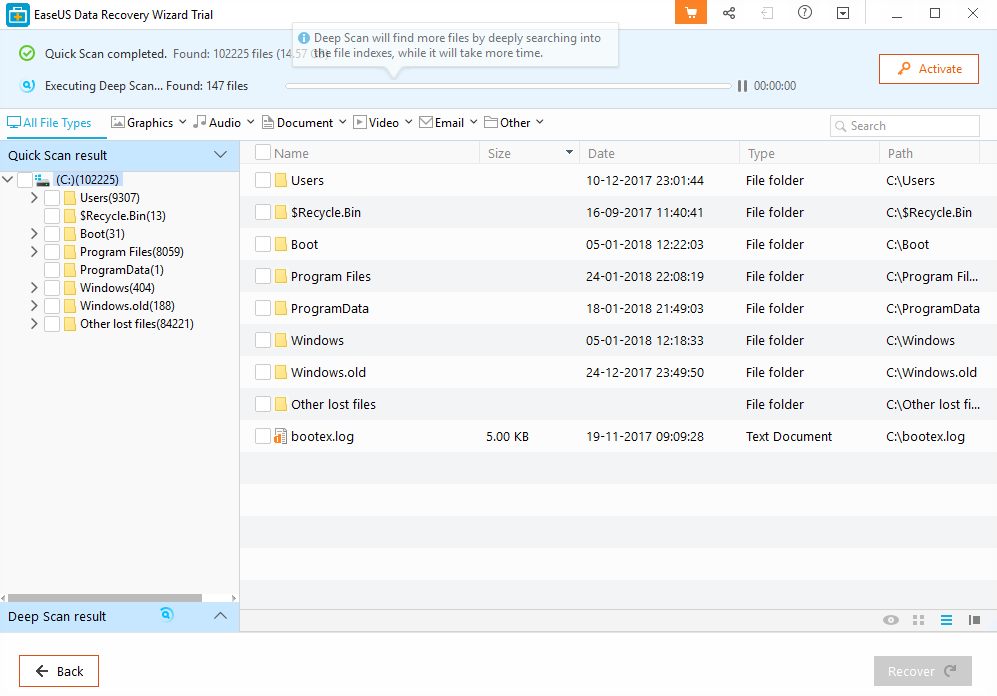Screen dimensions: 997x696
Task: Click the right arrow of tree scrollbar
Action: (234, 598)
